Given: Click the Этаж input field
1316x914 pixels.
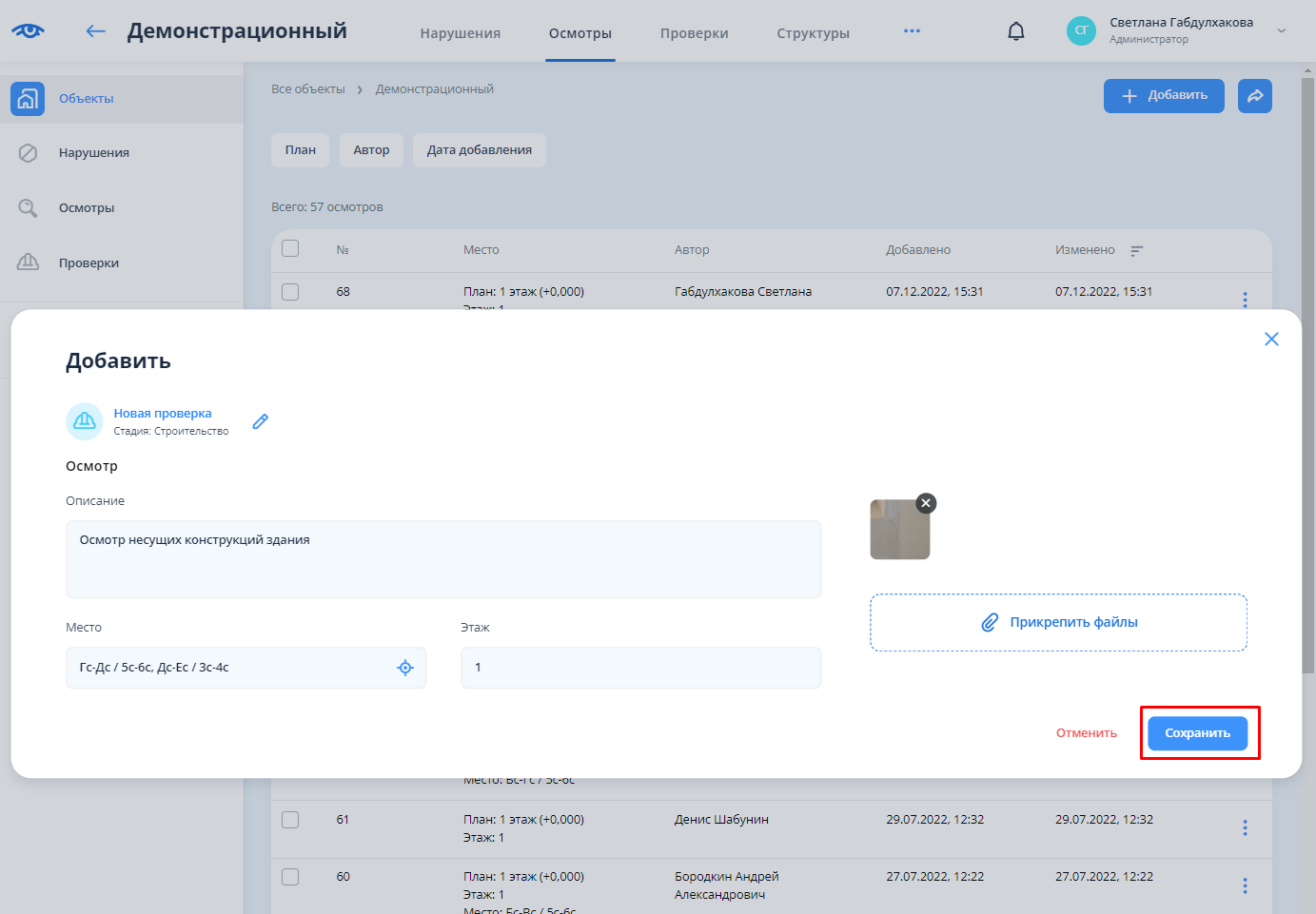Looking at the screenshot, I should pos(640,668).
